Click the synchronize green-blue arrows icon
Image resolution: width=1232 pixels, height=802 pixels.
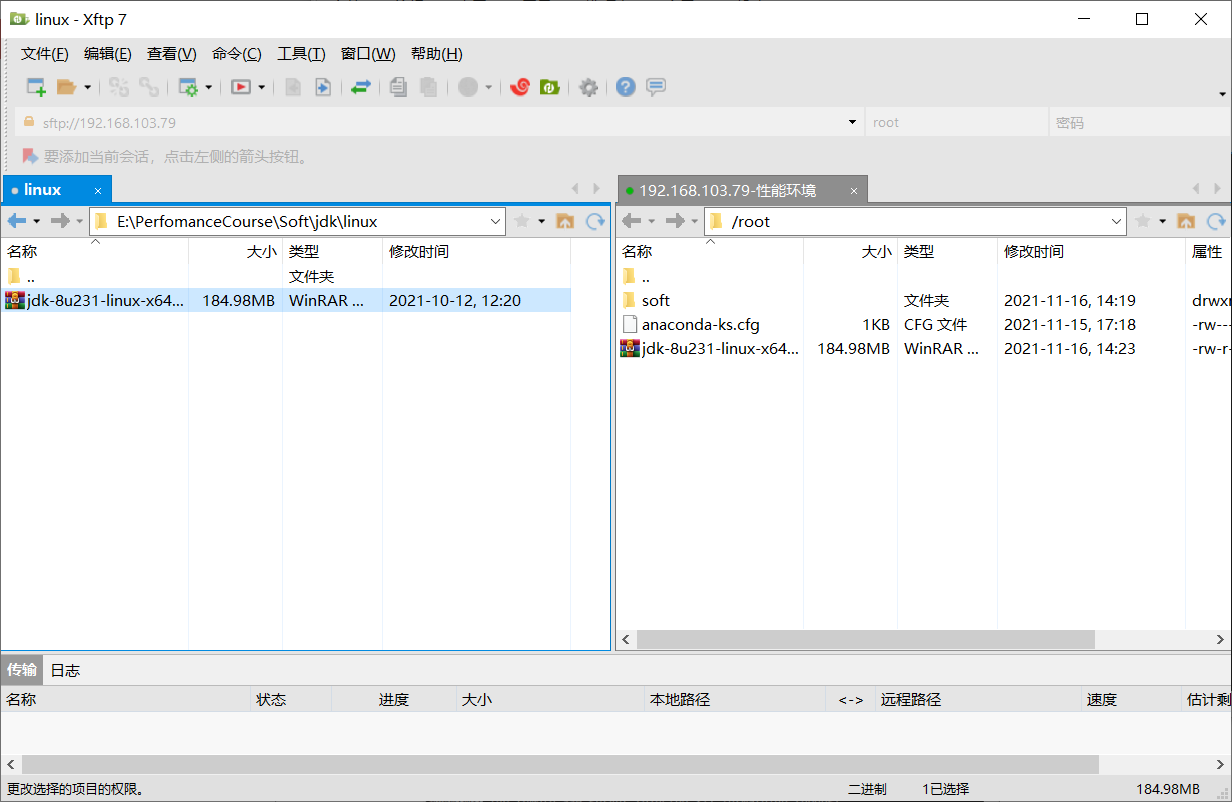(x=361, y=87)
